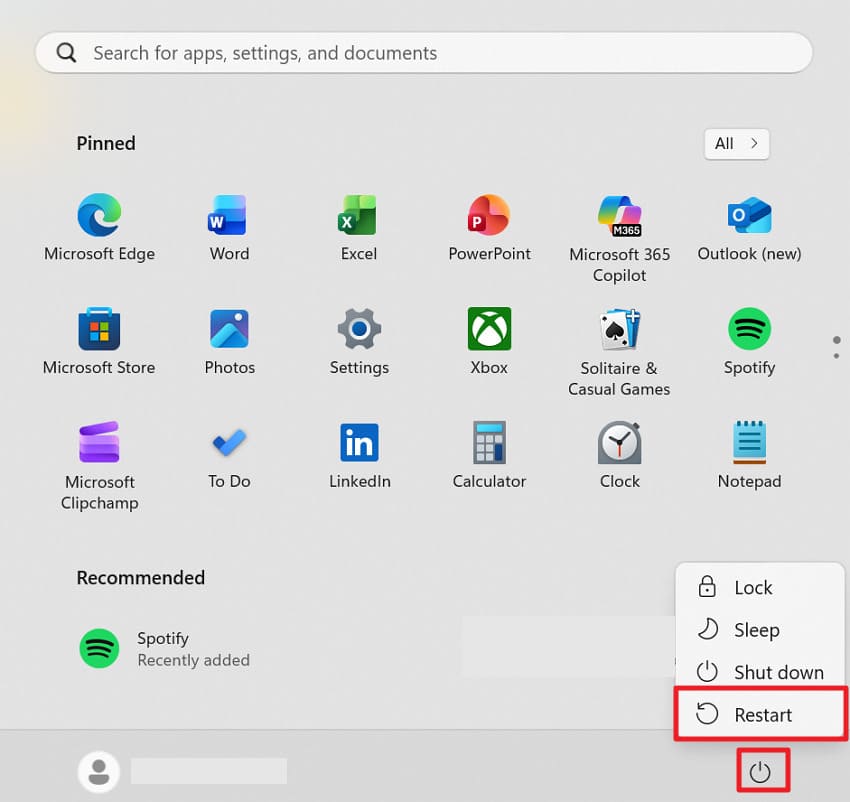
Task: Select Restart in the power menu
Action: pyautogui.click(x=761, y=714)
